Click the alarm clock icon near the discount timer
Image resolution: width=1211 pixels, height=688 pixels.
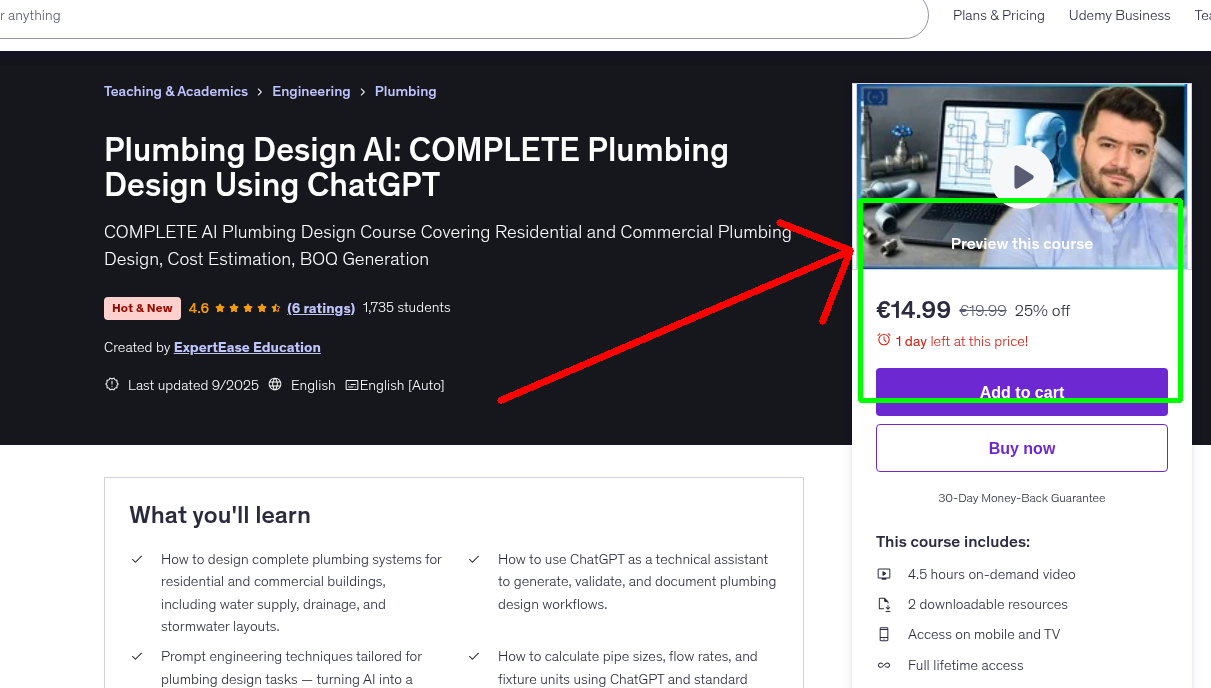[884, 340]
